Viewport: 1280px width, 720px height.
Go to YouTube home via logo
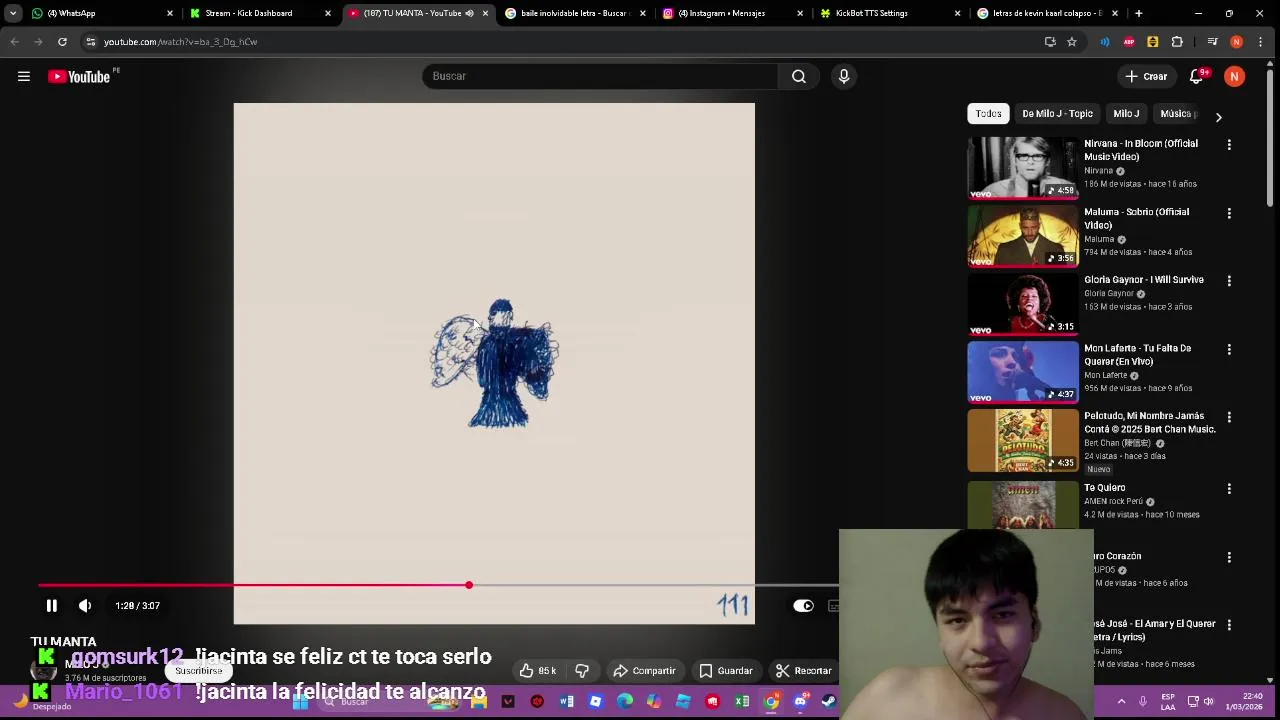pos(79,77)
